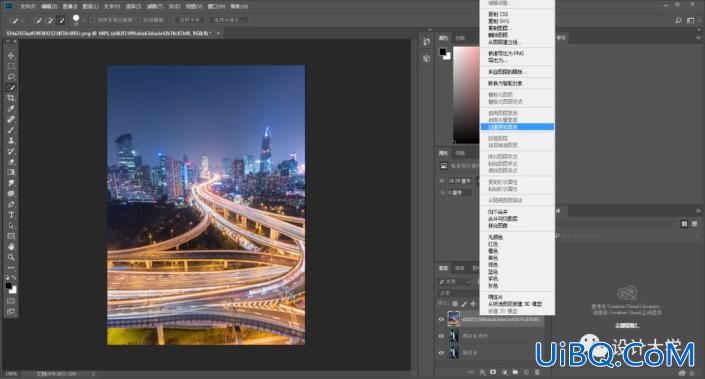Choose 快速导出为 PNG from context menu
Viewport: 705px width, 379px height.
tap(517, 53)
